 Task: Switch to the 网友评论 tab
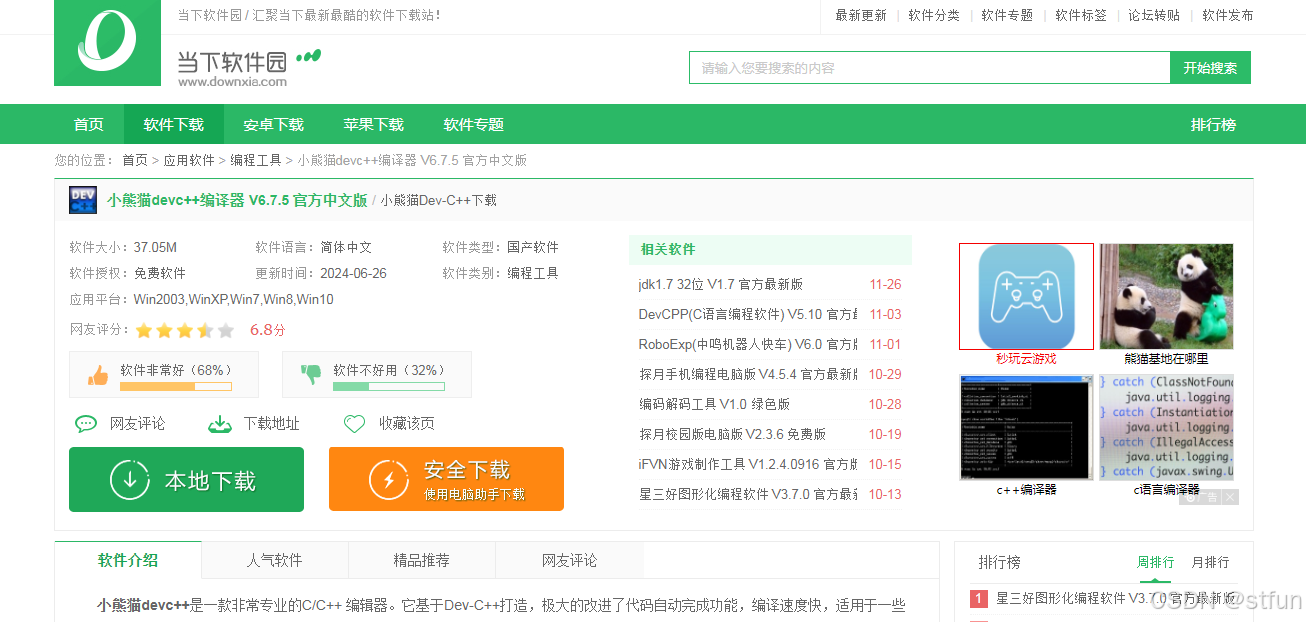[569, 560]
